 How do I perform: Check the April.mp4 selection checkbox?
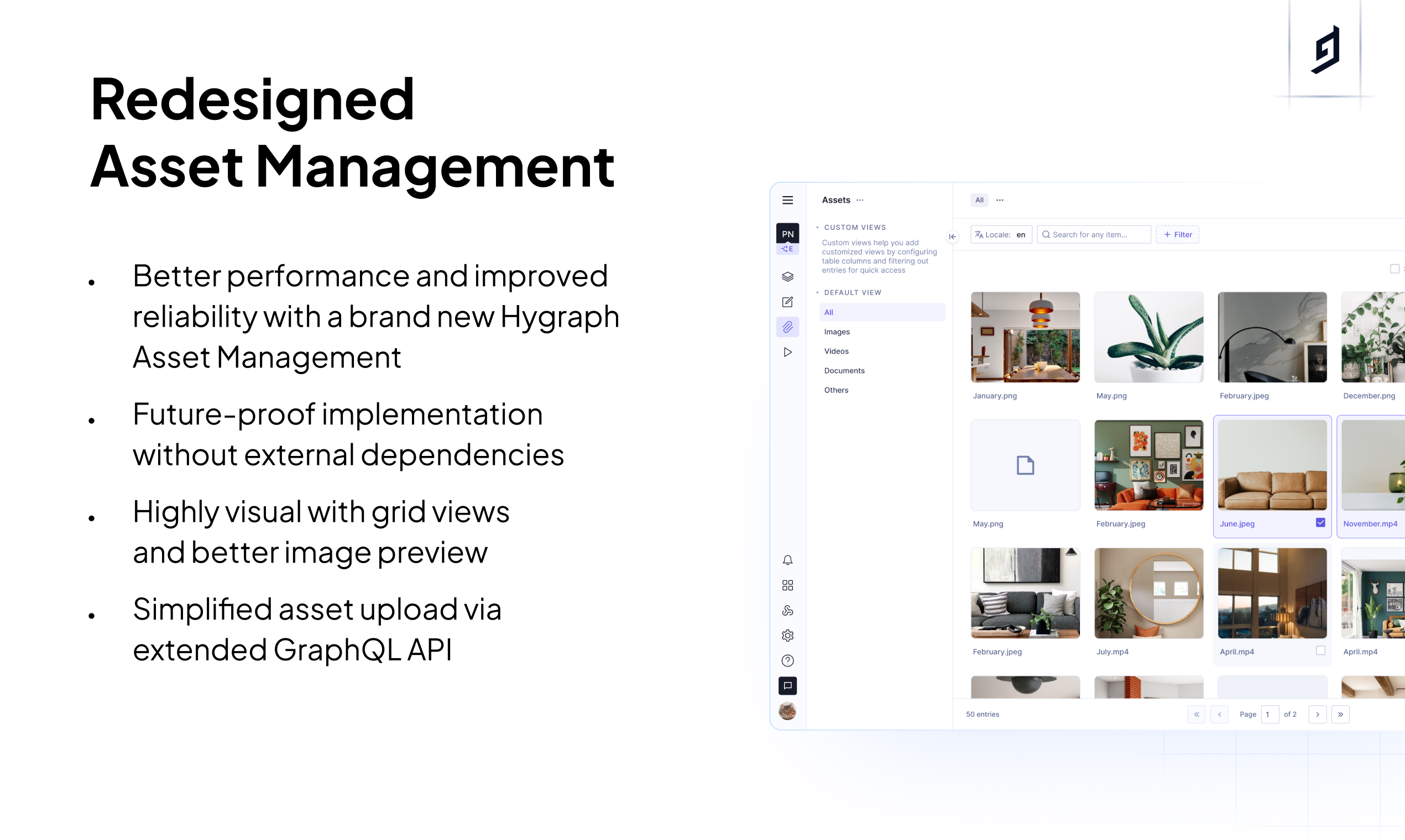[x=1319, y=651]
